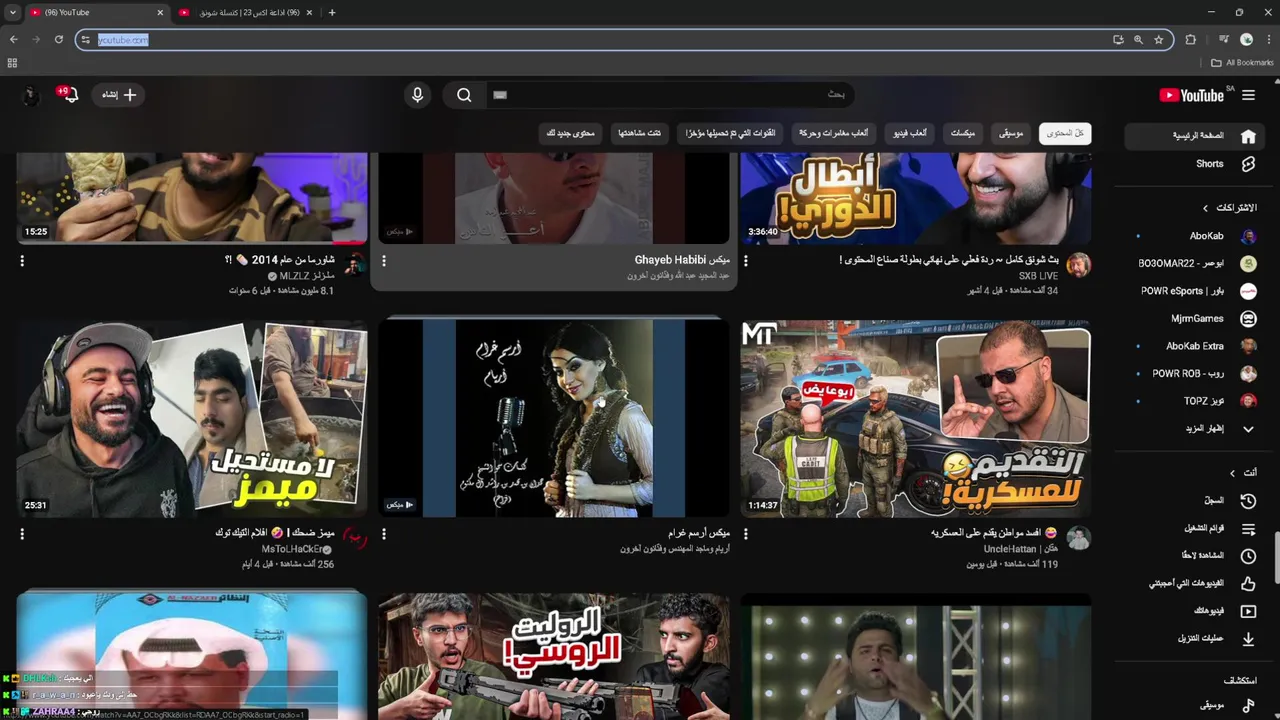Image resolution: width=1280 pixels, height=720 pixels.
Task: Click the install app icon in address bar
Action: click(1118, 40)
